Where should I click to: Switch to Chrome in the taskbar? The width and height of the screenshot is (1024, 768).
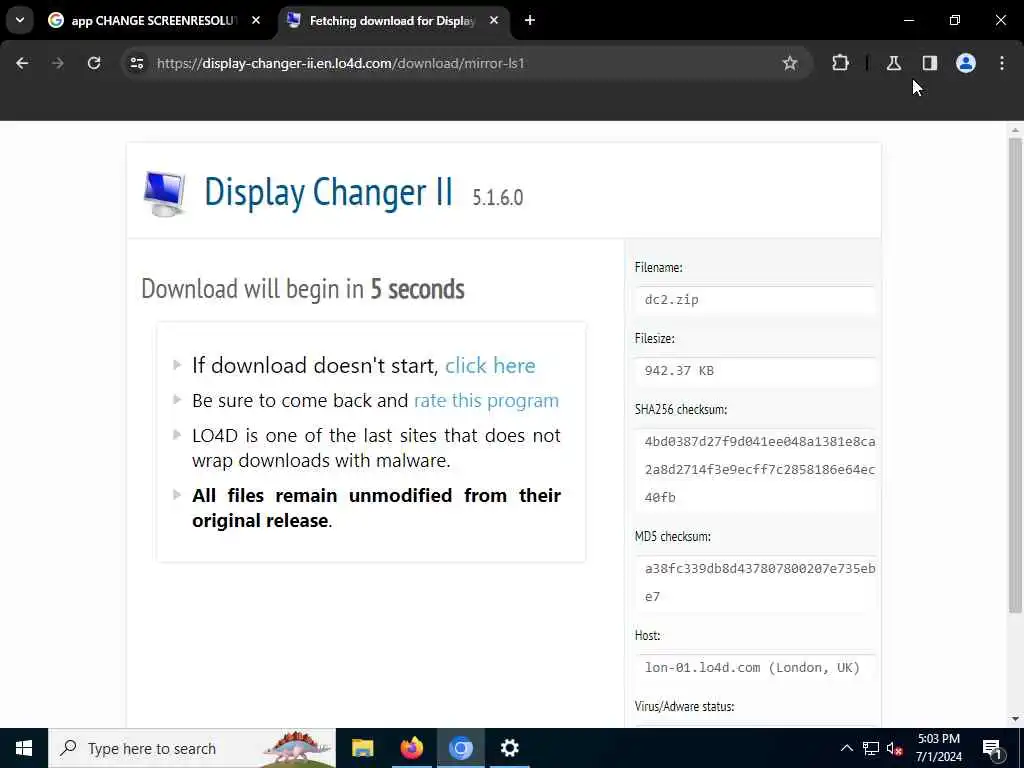tap(460, 748)
